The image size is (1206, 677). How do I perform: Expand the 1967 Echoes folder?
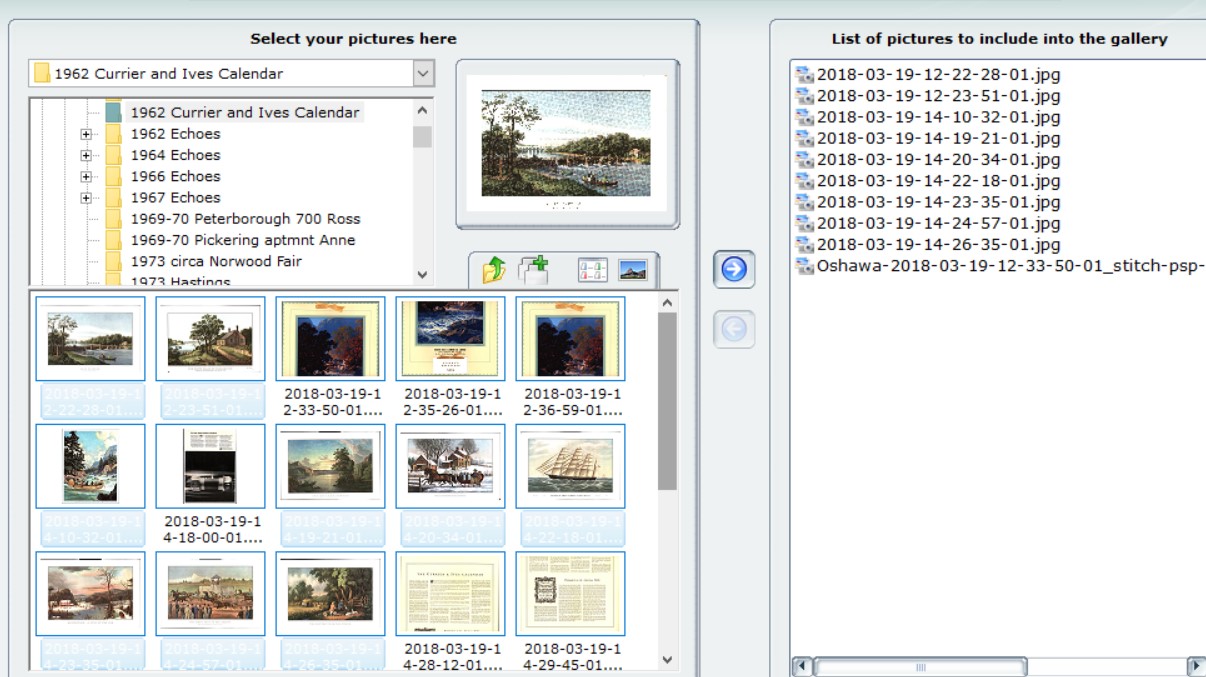(86, 198)
